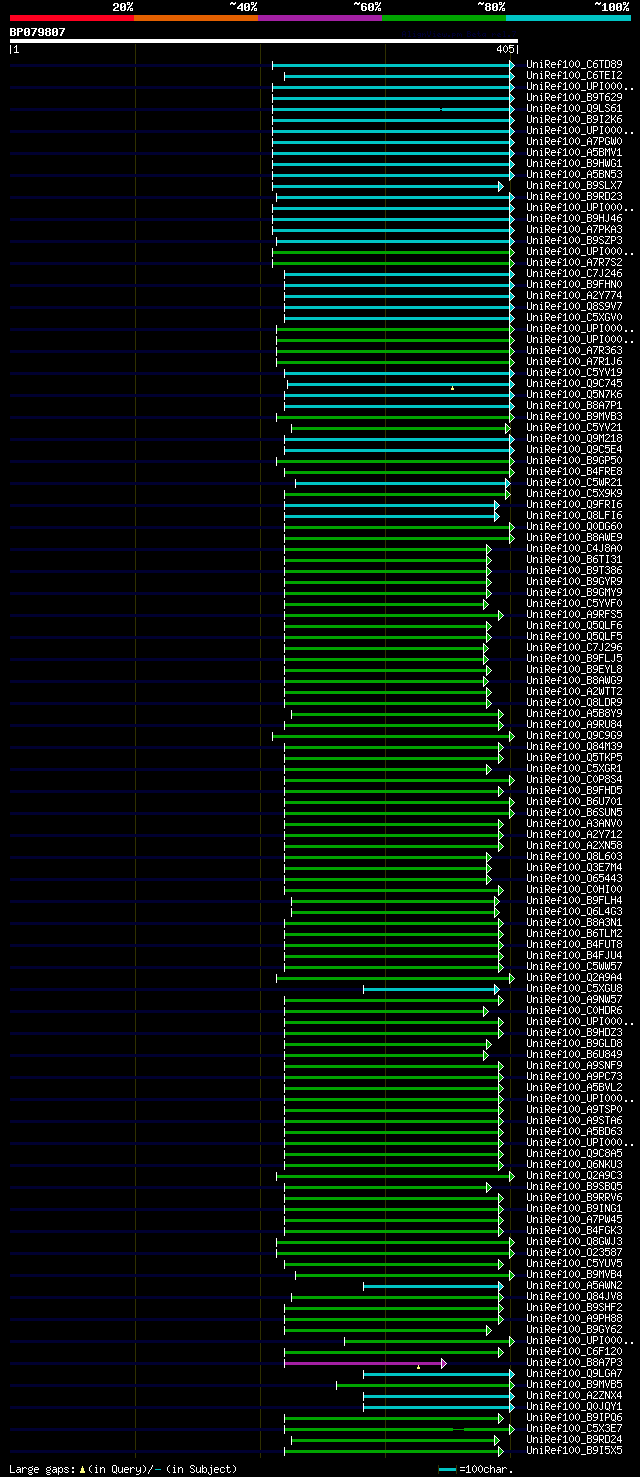The width and height of the screenshot is (640, 1477).
Task: Open hit UniRef100_B9I2K6
Action: click(573, 119)
